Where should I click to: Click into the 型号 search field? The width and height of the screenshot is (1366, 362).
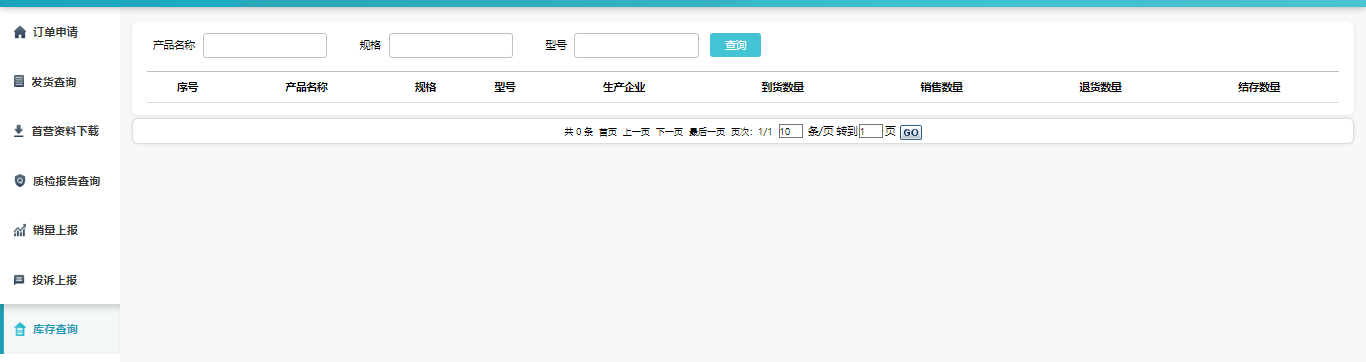[636, 45]
